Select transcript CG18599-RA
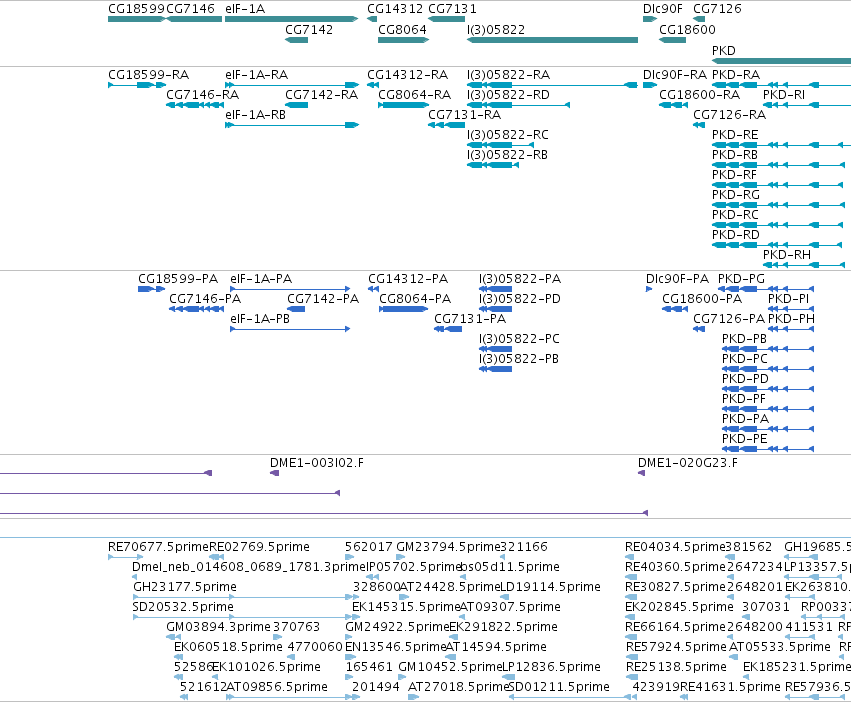851x702 pixels. pos(149,75)
